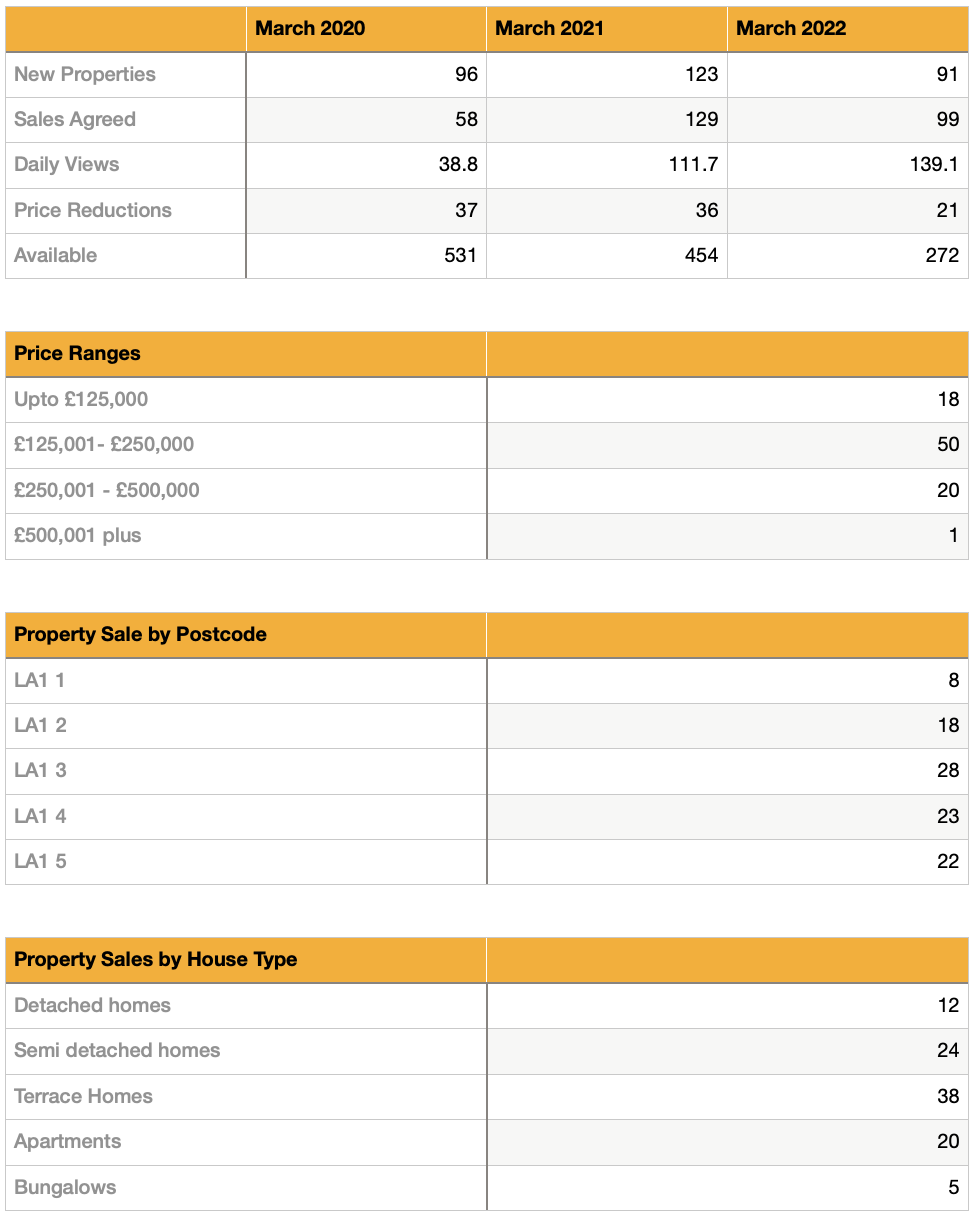Select the Upto £125,000 row label
Viewport: 980px width, 1224px height.
(x=81, y=399)
